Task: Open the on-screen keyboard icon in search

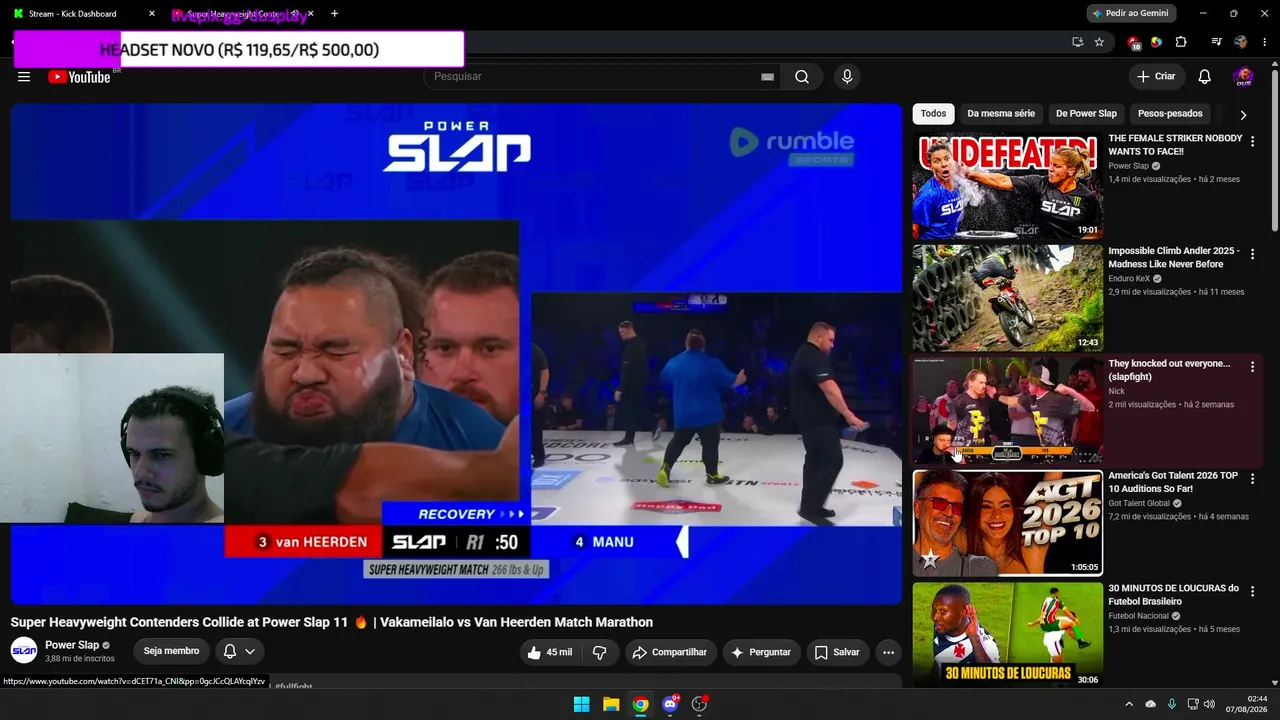Action: click(767, 77)
